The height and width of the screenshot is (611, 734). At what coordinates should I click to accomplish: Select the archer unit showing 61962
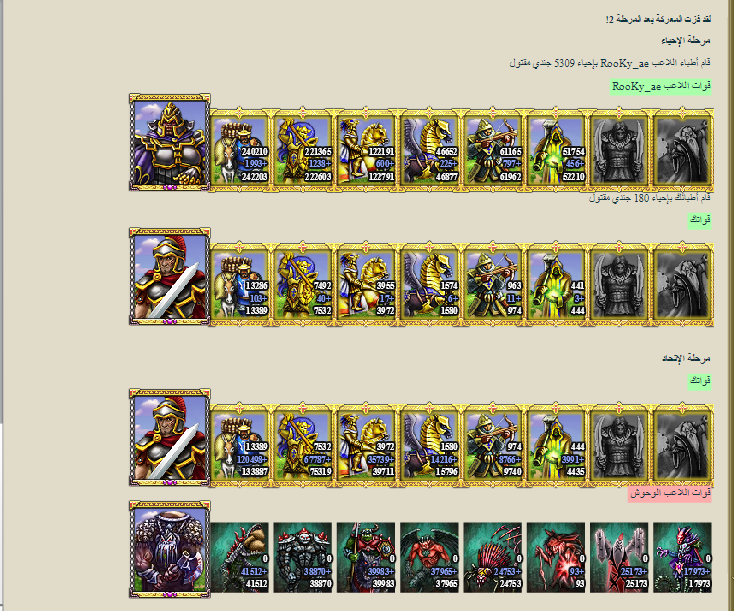pos(492,151)
